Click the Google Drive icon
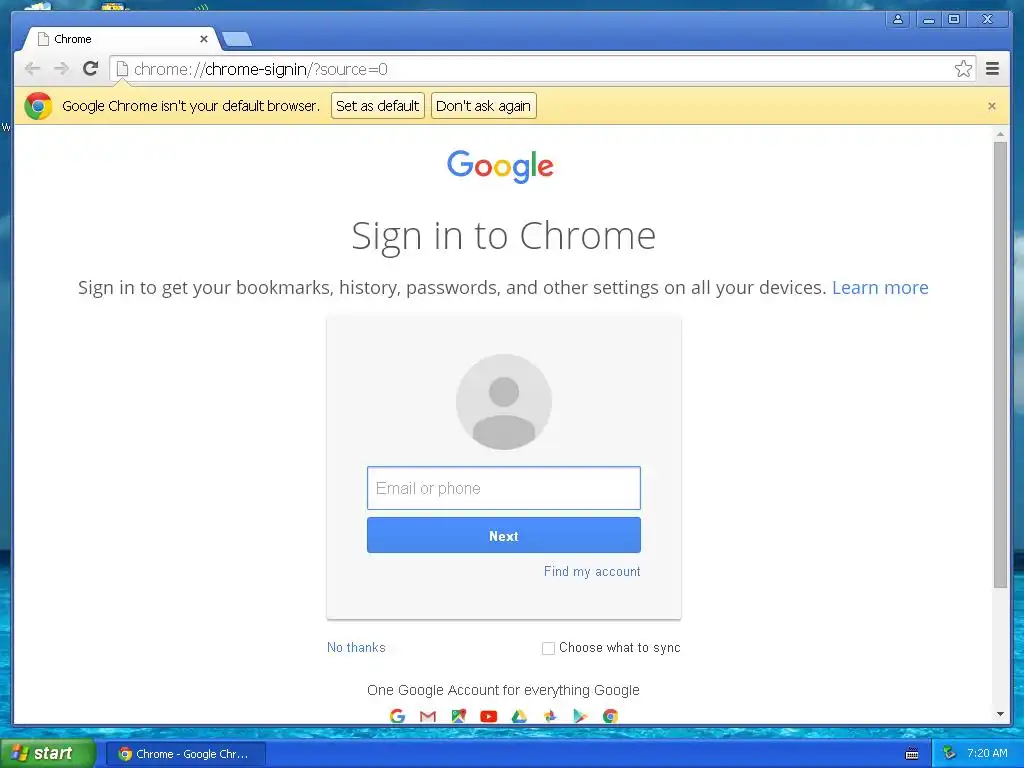1024x768 pixels. click(x=519, y=716)
